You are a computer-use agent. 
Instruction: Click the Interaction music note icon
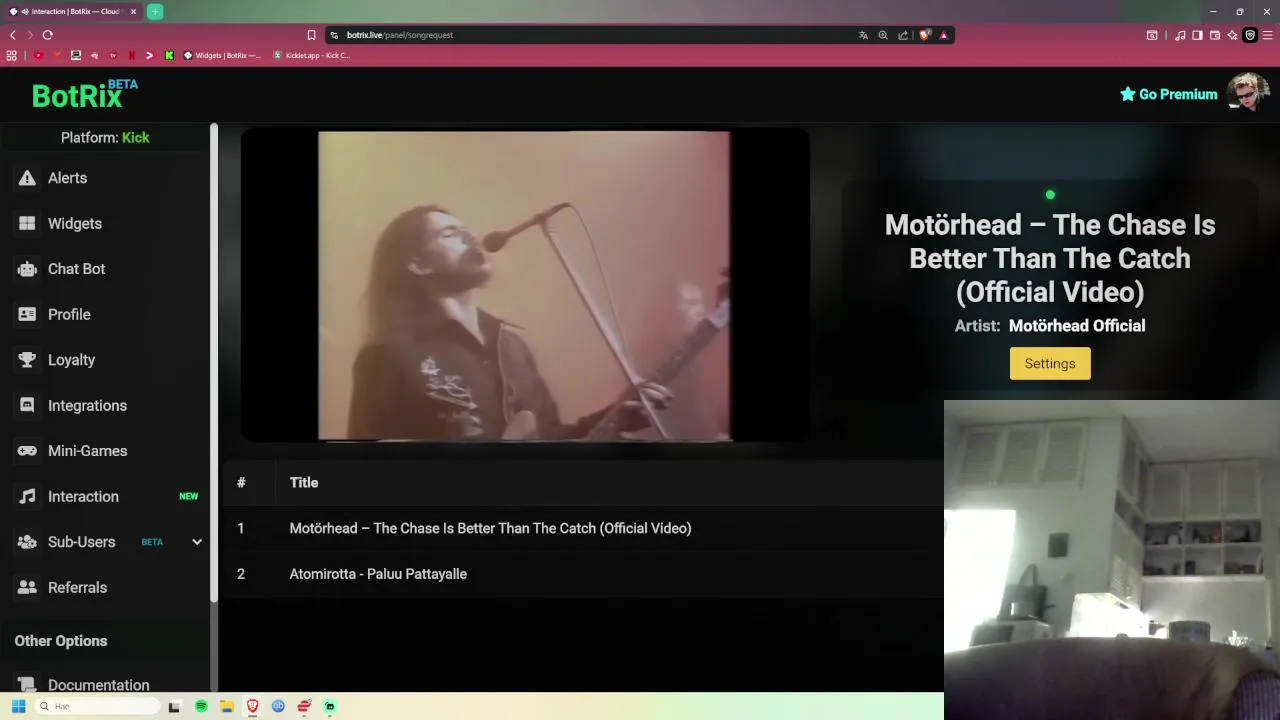pos(27,496)
